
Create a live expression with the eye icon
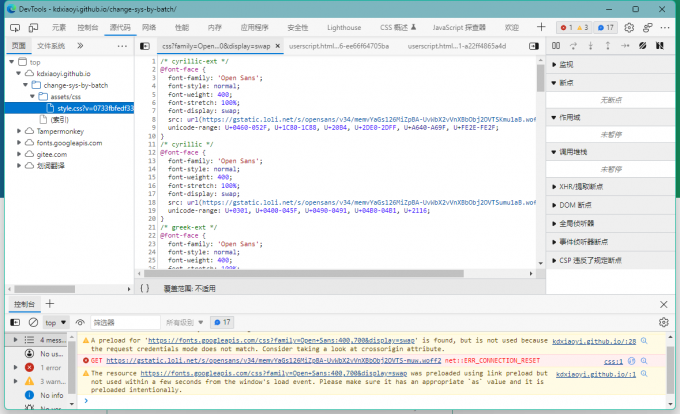pyautogui.click(x=80, y=323)
